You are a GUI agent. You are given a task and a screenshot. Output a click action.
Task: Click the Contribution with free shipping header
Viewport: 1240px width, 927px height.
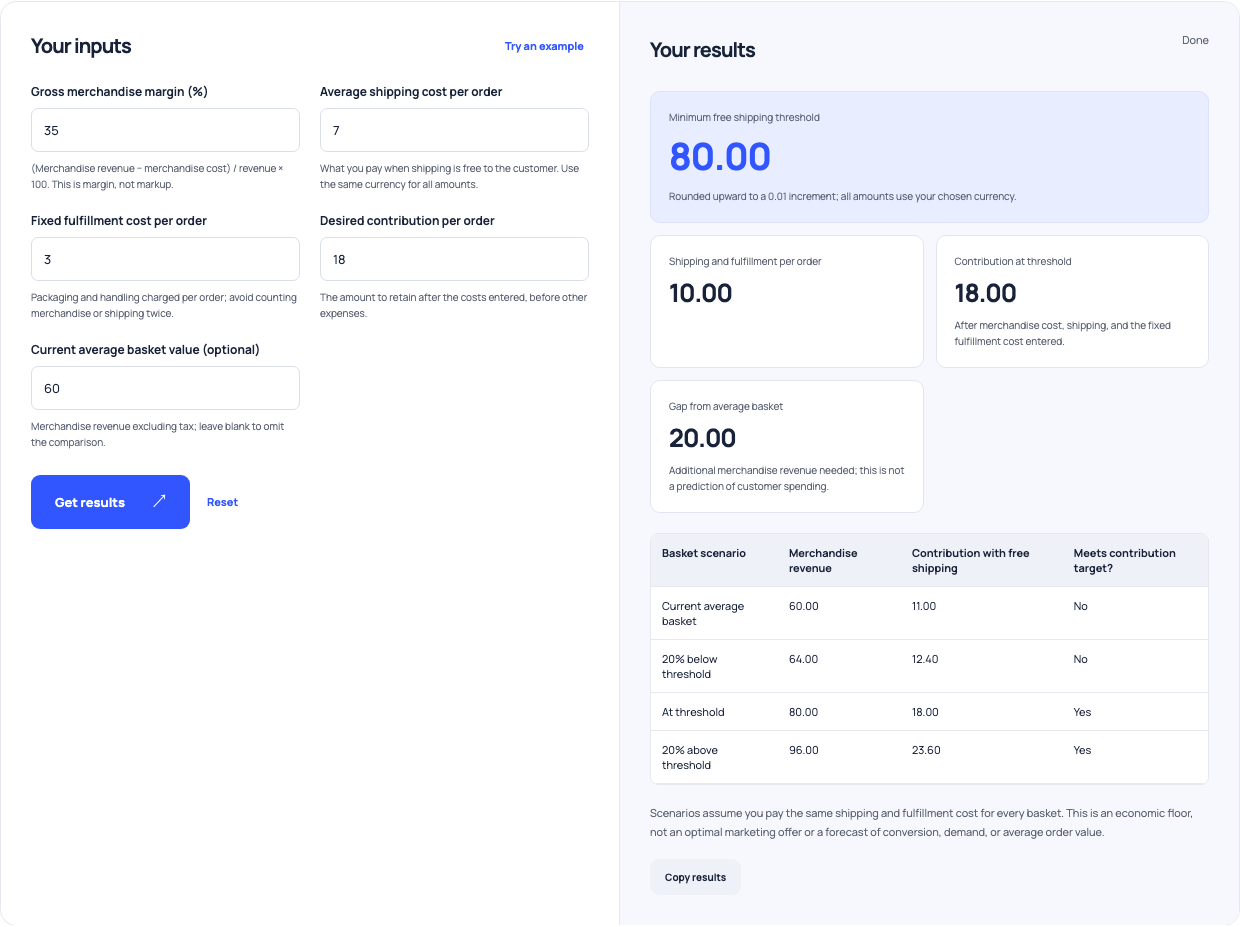coord(970,560)
